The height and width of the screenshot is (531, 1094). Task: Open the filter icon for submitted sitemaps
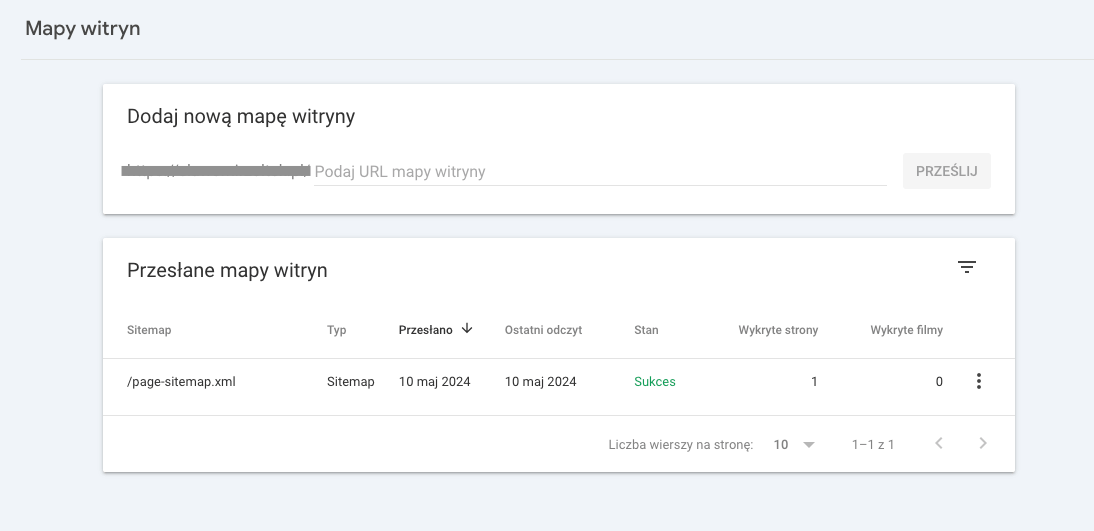click(x=966, y=267)
